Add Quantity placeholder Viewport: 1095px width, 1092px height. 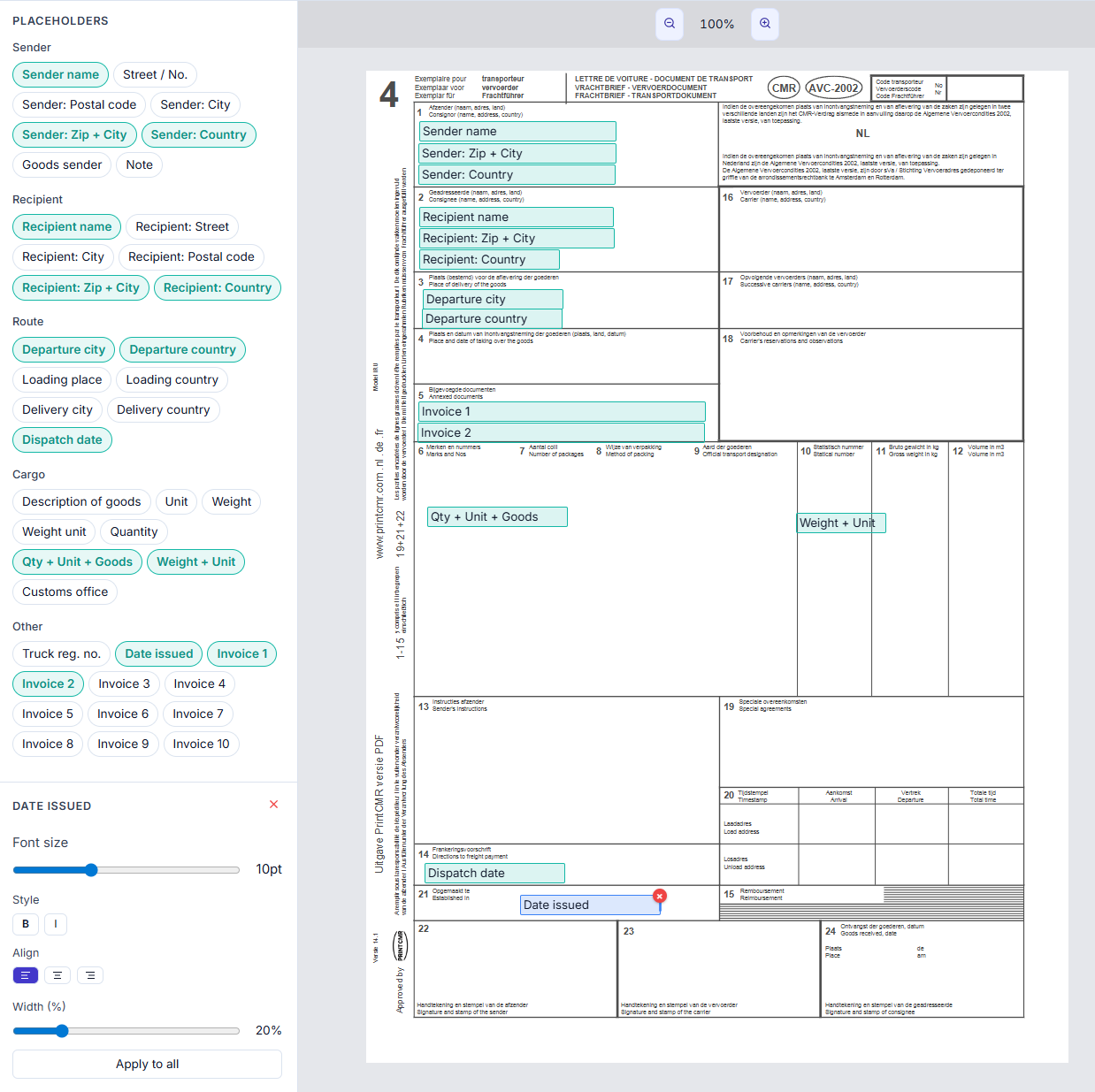click(134, 531)
